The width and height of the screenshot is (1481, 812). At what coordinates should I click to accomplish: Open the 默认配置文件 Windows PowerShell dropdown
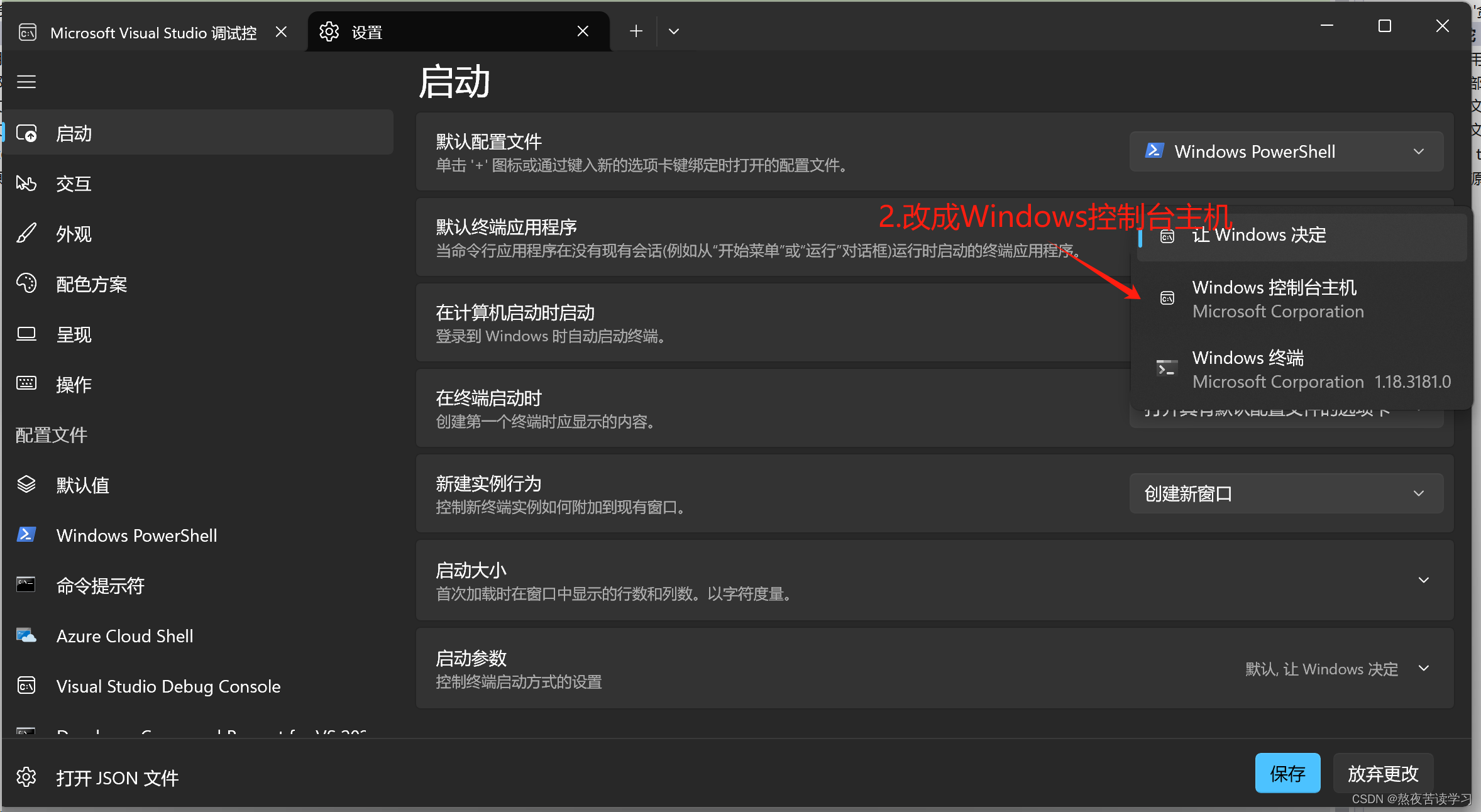(x=1286, y=151)
